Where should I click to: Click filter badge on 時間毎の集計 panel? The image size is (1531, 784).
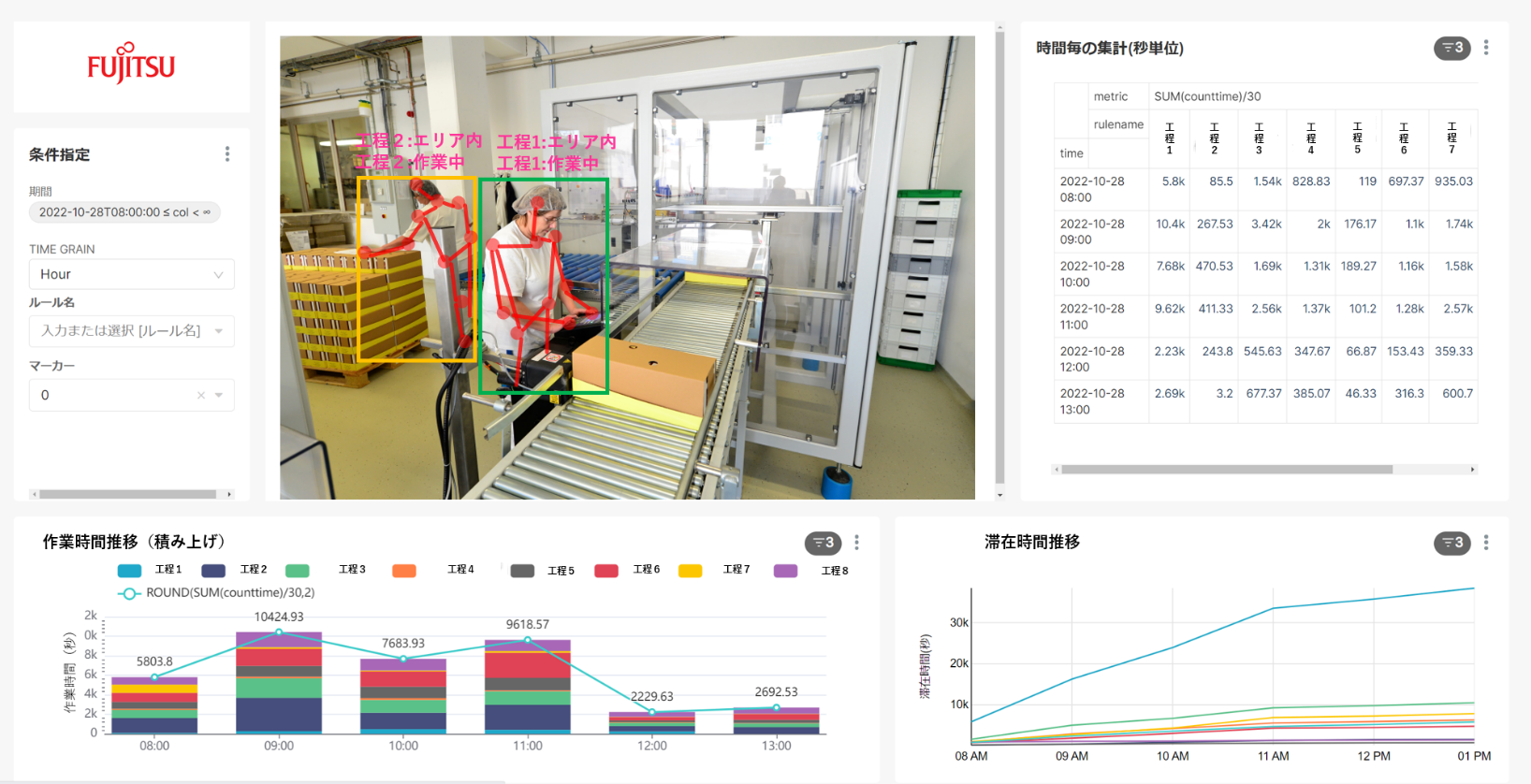(x=1451, y=48)
